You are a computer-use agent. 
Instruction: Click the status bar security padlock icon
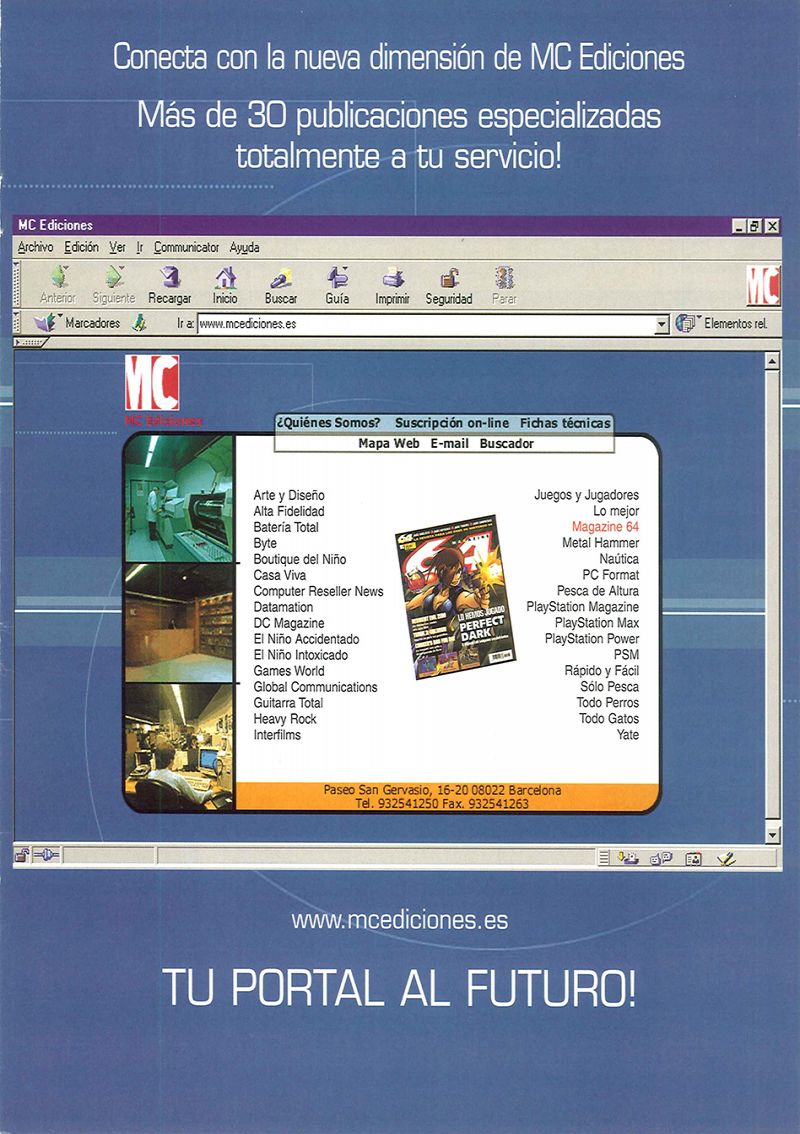click(22, 856)
